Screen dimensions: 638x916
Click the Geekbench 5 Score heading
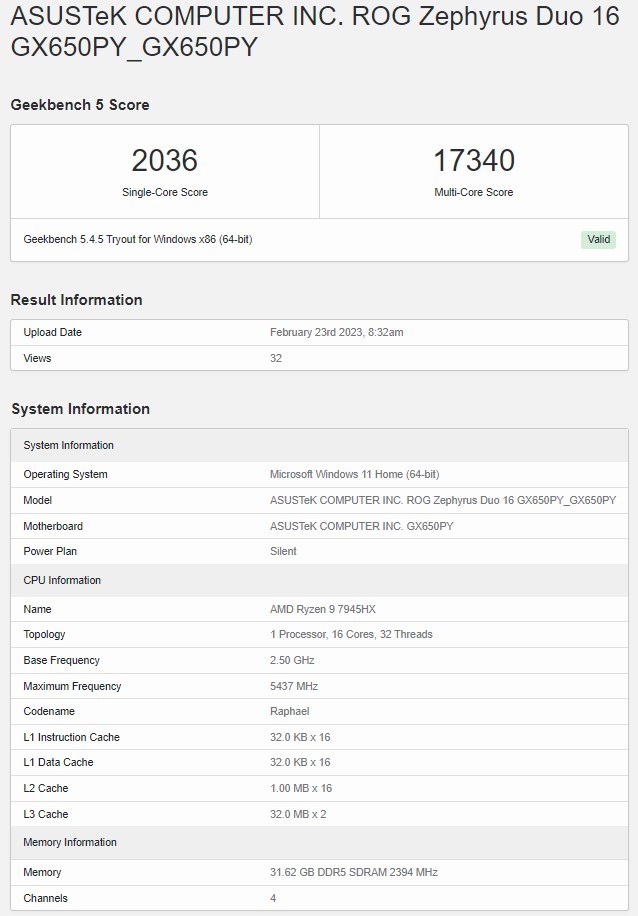tap(80, 105)
